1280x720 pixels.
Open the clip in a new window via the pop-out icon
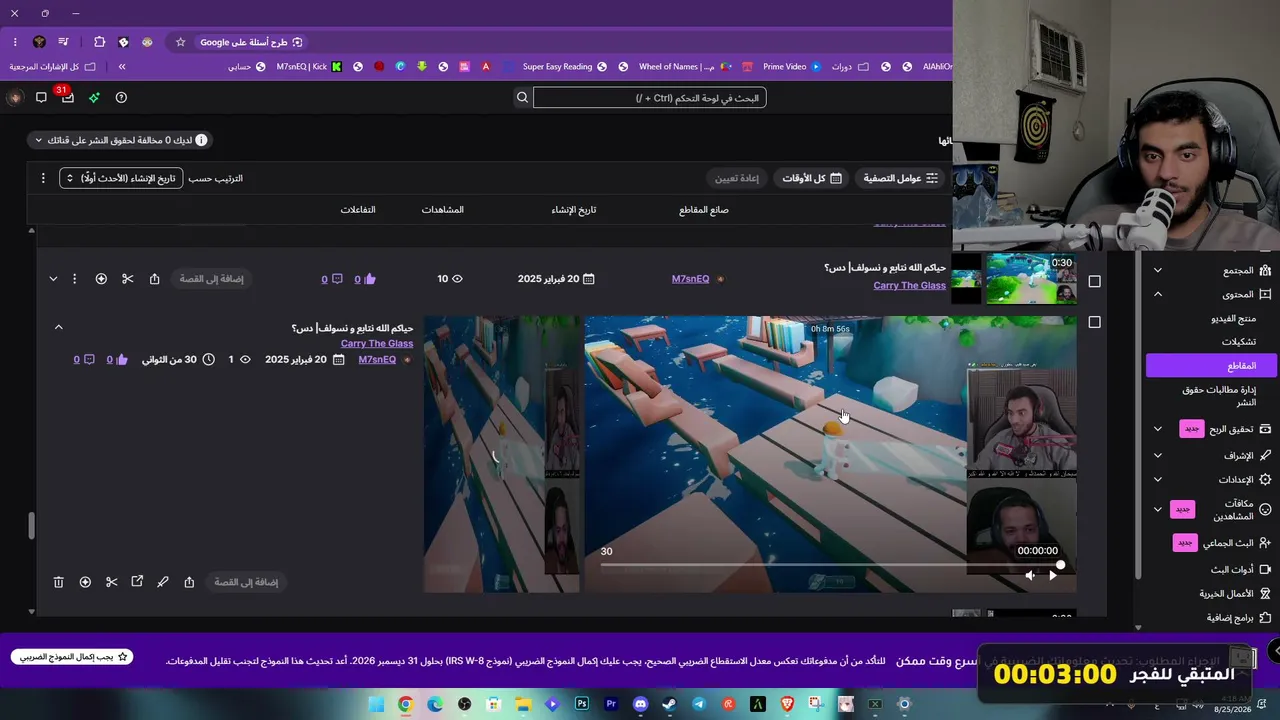pos(137,582)
